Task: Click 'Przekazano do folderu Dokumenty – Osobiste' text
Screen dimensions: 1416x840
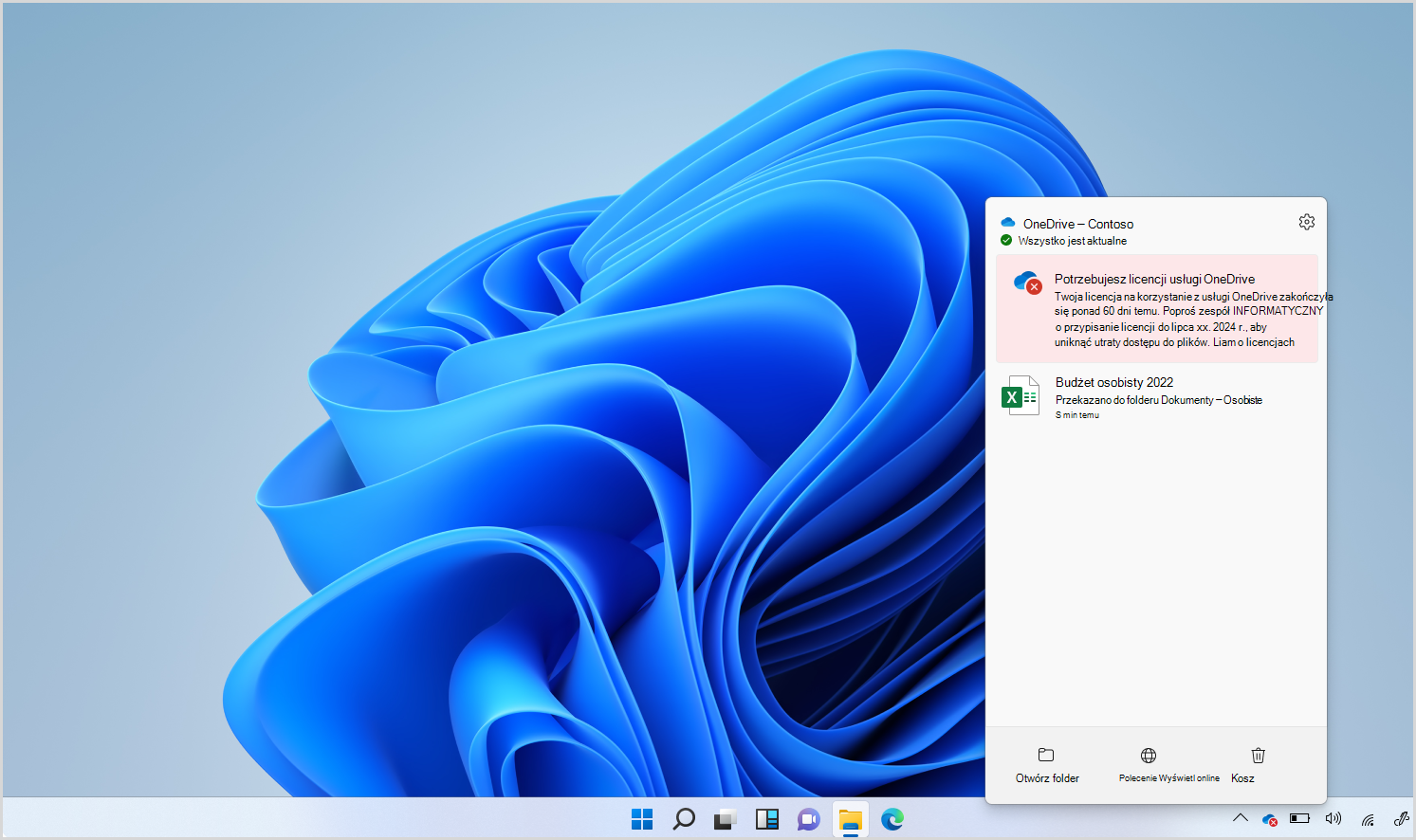Action: pos(1159,400)
